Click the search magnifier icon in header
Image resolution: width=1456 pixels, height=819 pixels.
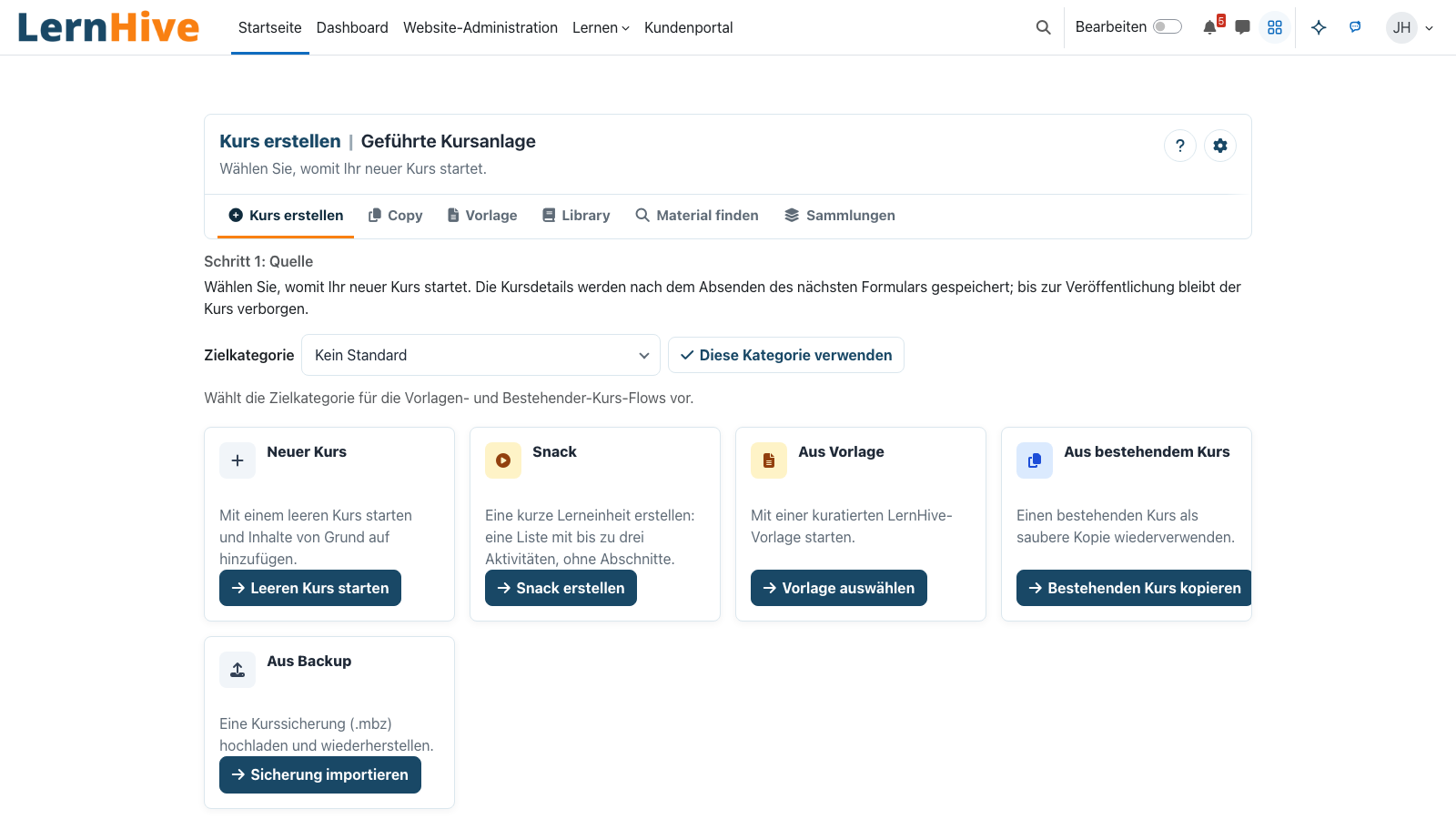[1043, 27]
